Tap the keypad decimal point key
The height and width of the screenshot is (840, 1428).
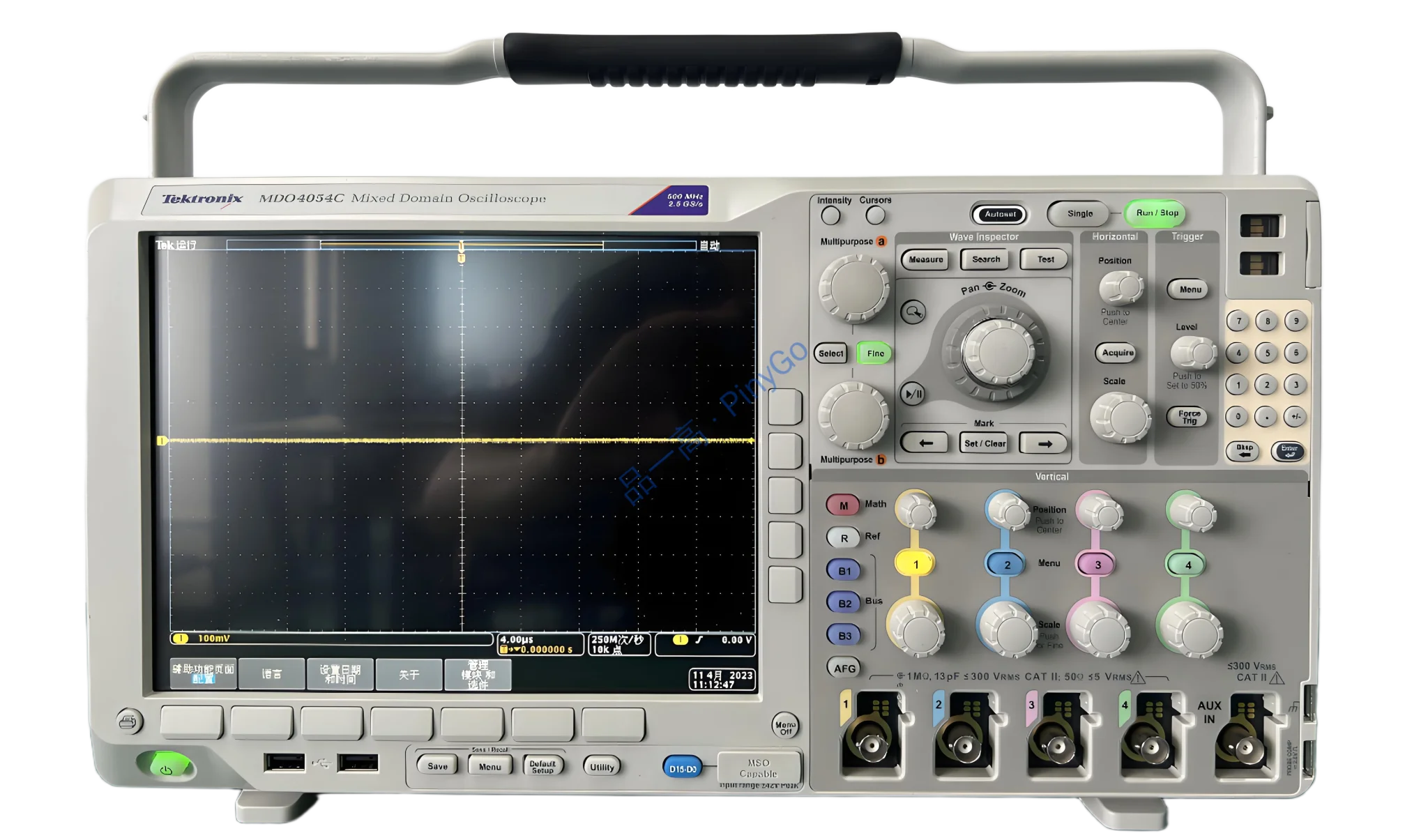point(1266,417)
